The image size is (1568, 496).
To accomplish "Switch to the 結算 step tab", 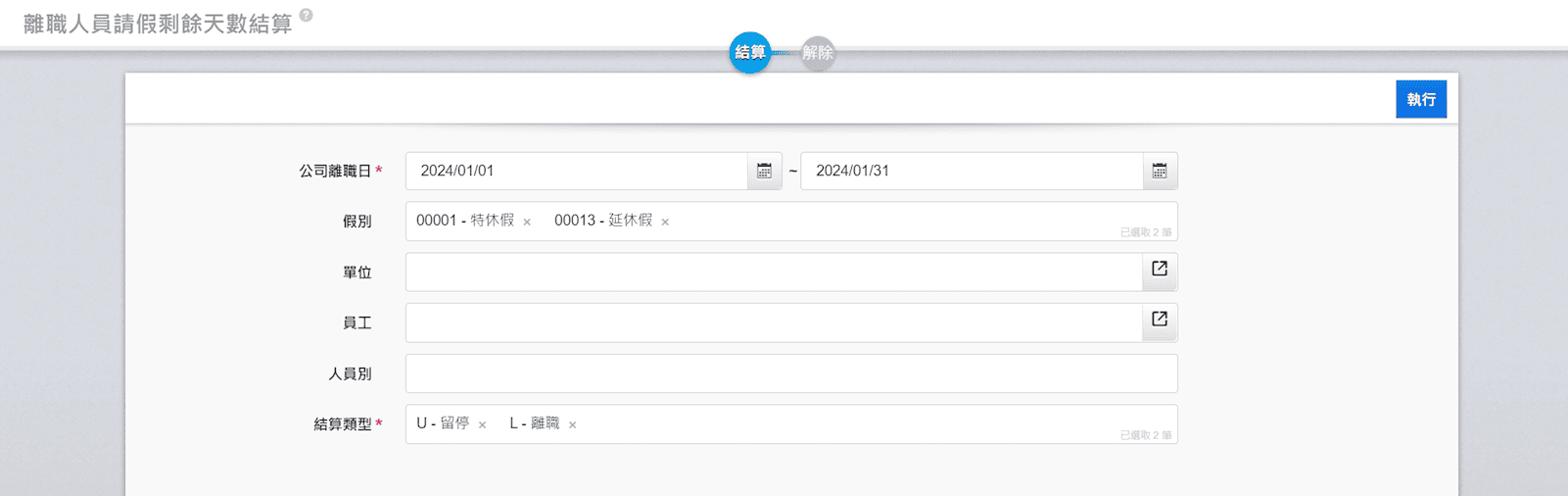I will pos(750,53).
